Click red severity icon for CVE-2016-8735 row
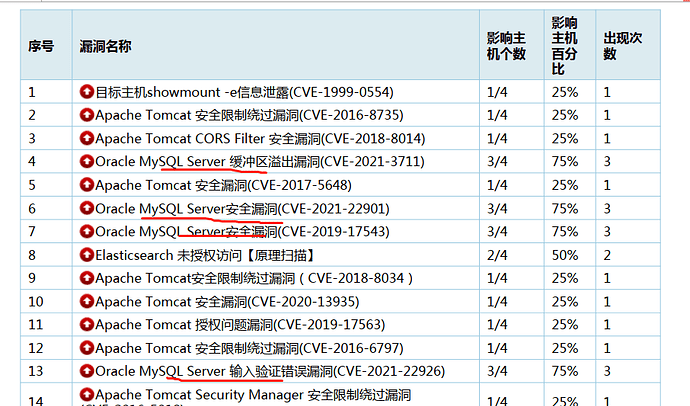The image size is (690, 406). 87,115
